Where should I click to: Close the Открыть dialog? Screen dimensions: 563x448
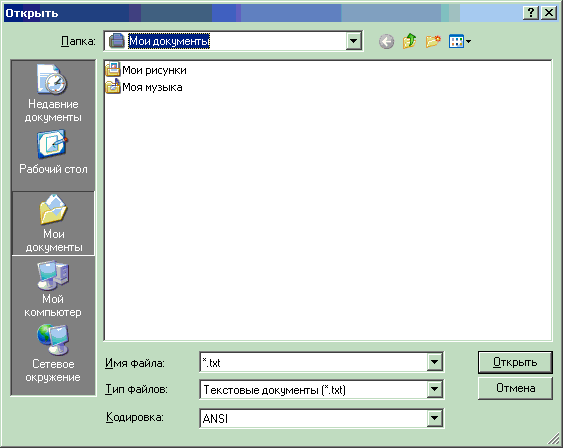click(x=549, y=13)
